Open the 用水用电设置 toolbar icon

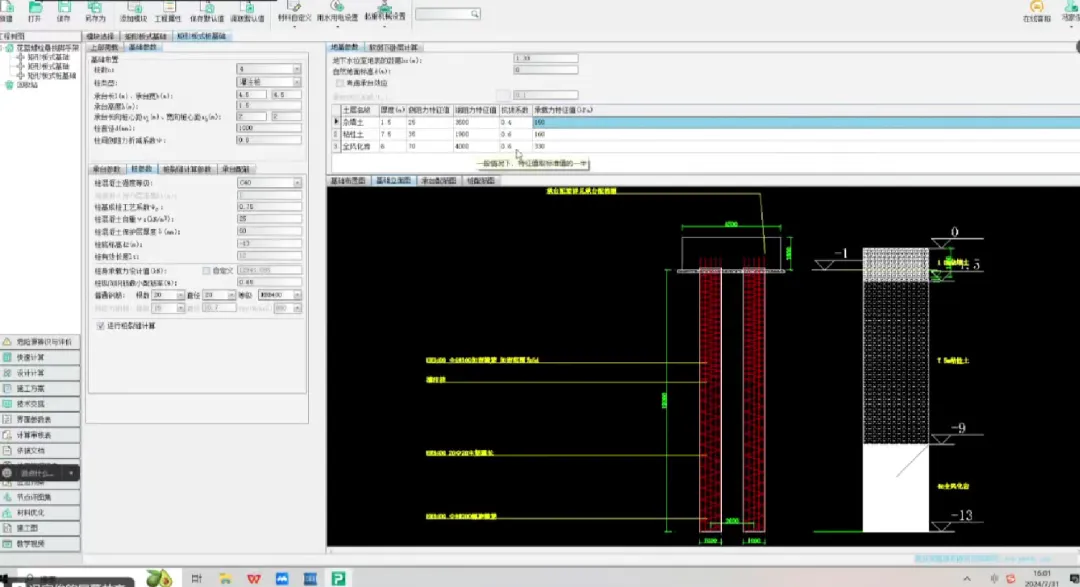pos(338,11)
